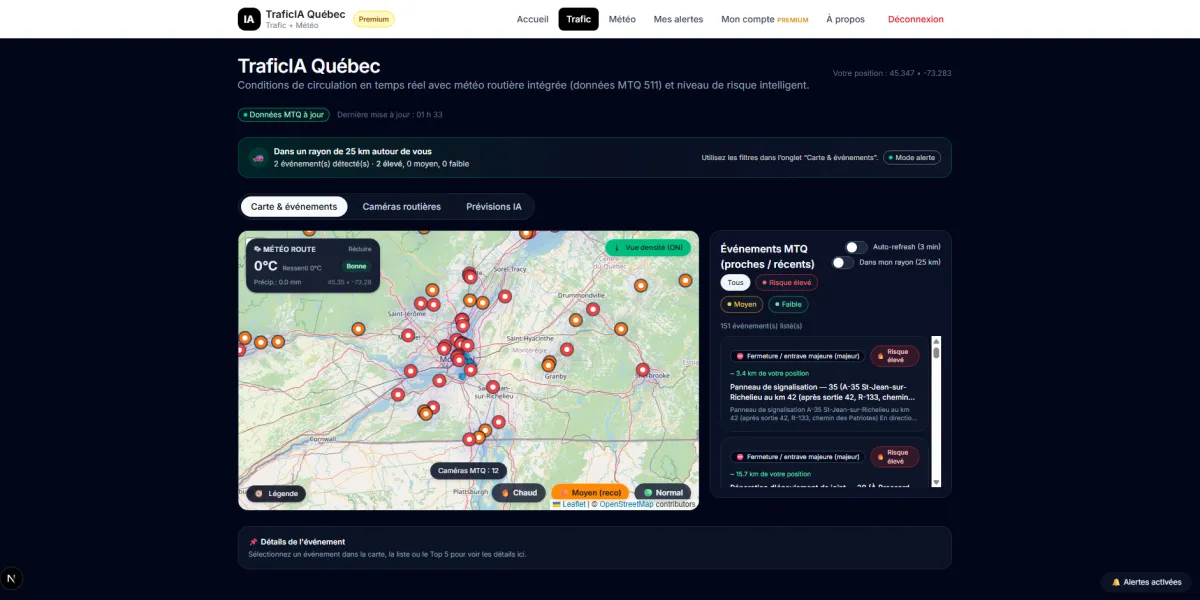Image resolution: width=1200 pixels, height=600 pixels.
Task: Click events list scrollbar down arrow
Action: click(x=937, y=483)
